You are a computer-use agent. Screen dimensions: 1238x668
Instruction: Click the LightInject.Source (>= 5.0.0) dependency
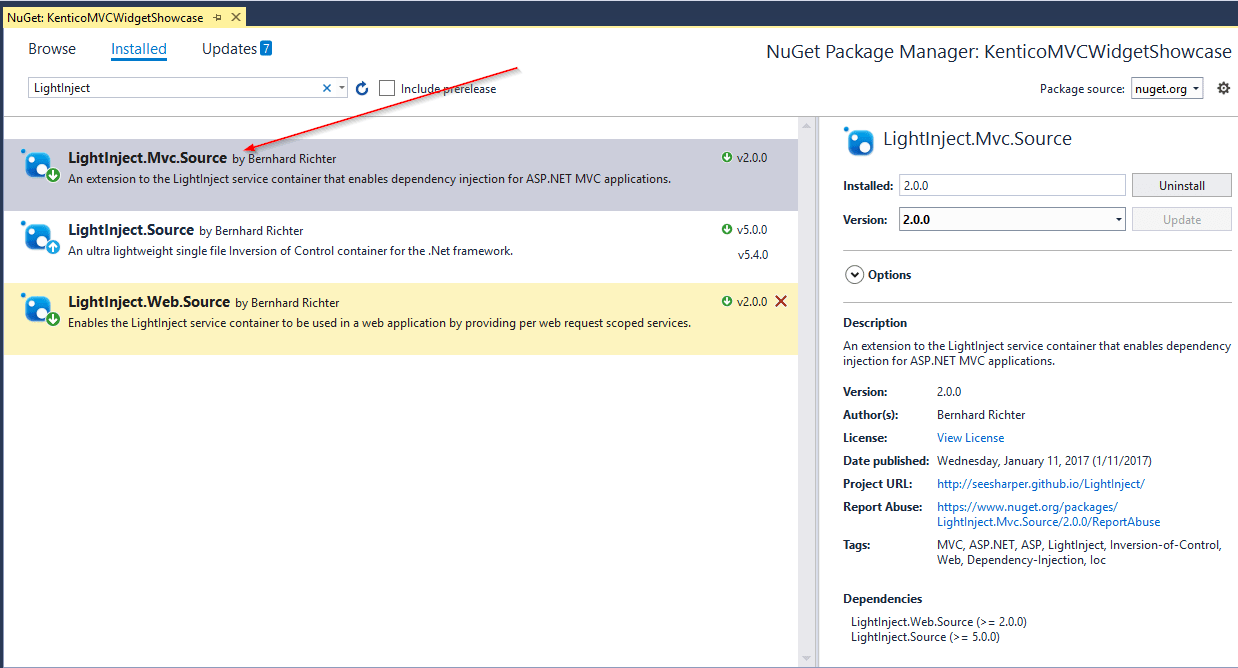[925, 637]
